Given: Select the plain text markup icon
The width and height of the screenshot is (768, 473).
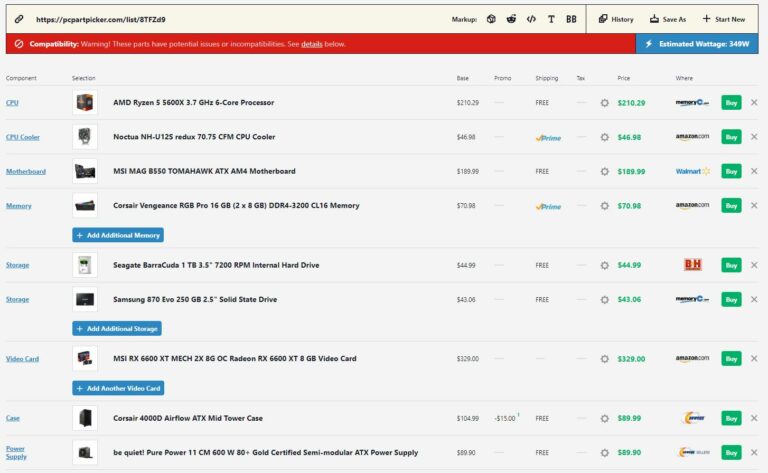Looking at the screenshot, I should click(x=551, y=19).
